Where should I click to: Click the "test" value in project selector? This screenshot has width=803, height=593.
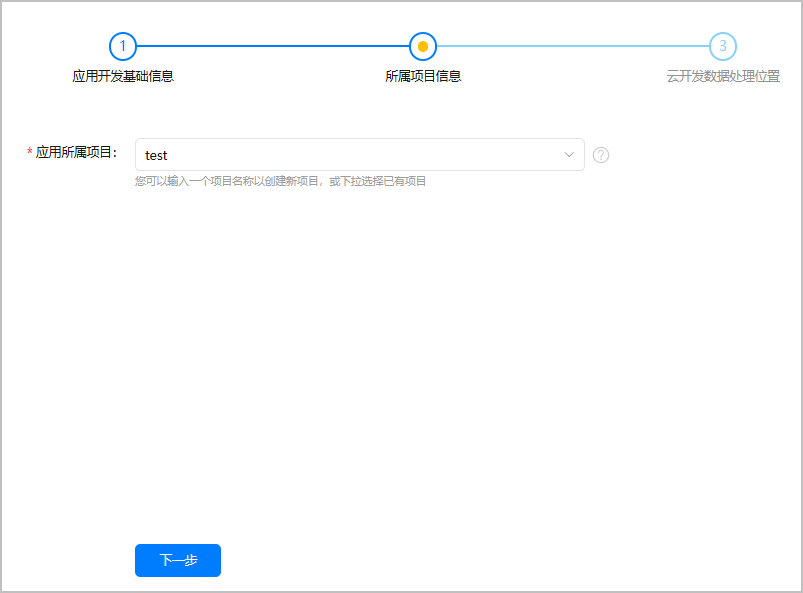pyautogui.click(x=156, y=155)
